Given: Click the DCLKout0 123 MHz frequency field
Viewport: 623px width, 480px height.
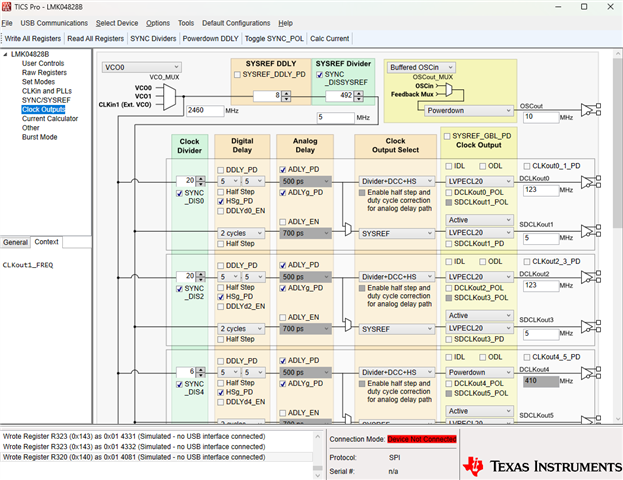Looking at the screenshot, I should pos(541,190).
